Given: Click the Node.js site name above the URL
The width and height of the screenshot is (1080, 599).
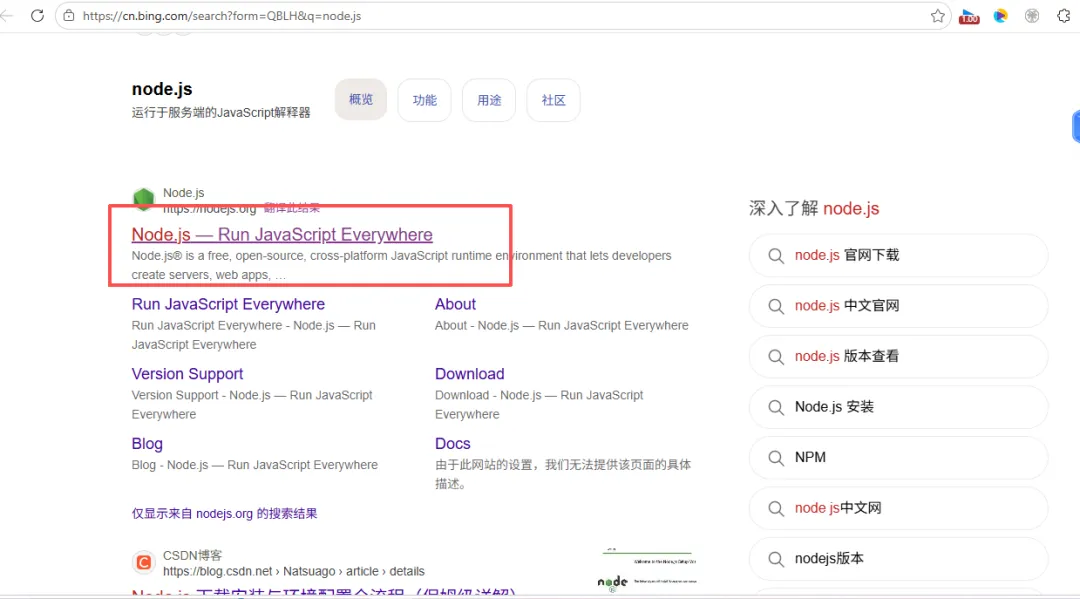Looking at the screenshot, I should click(x=183, y=193).
